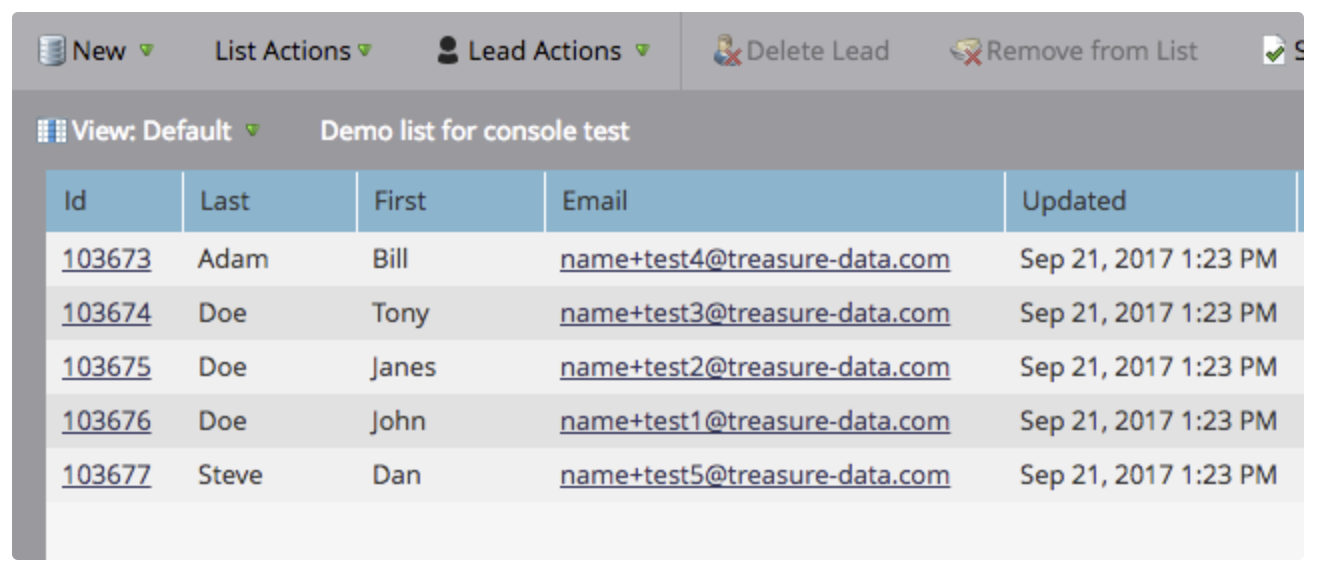Click email name+test5@treasure-data.com
The image size is (1318, 584).
[754, 475]
